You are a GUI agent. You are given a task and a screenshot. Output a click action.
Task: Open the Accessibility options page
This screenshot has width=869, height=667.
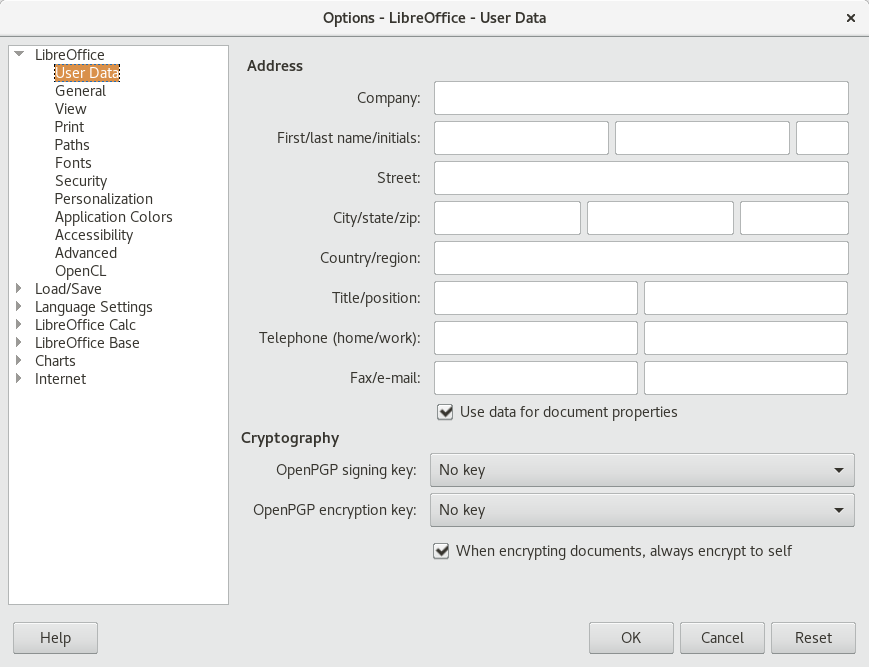point(94,235)
